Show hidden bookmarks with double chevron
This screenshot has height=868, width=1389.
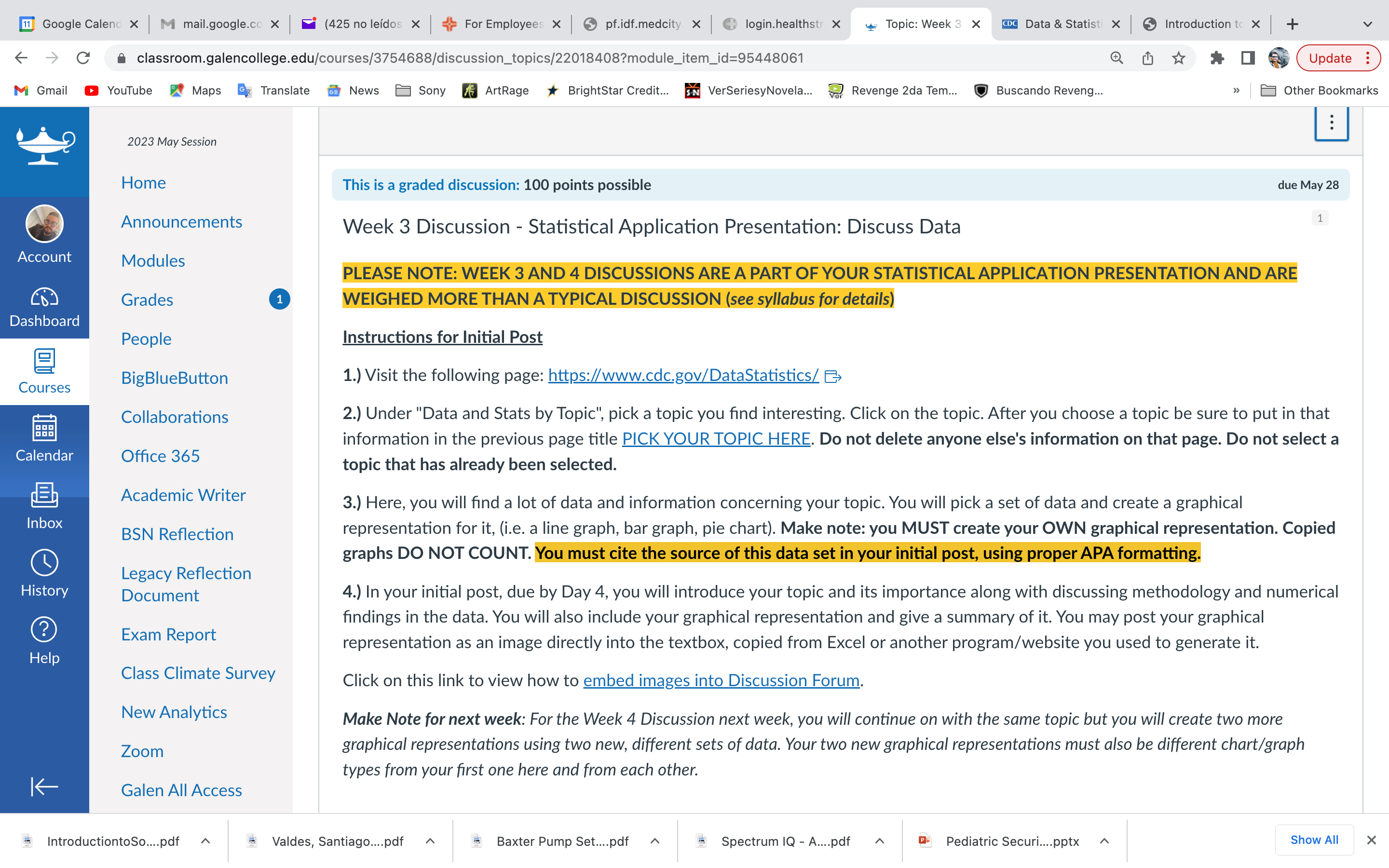click(x=1236, y=90)
